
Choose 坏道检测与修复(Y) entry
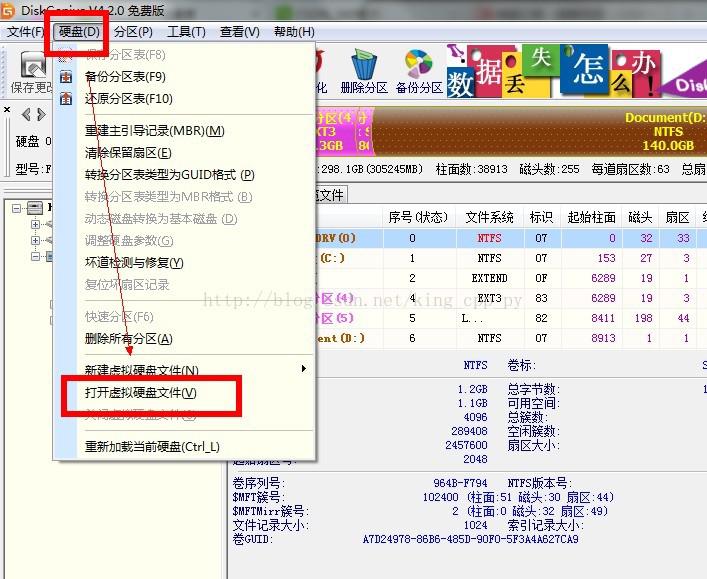[x=134, y=262]
